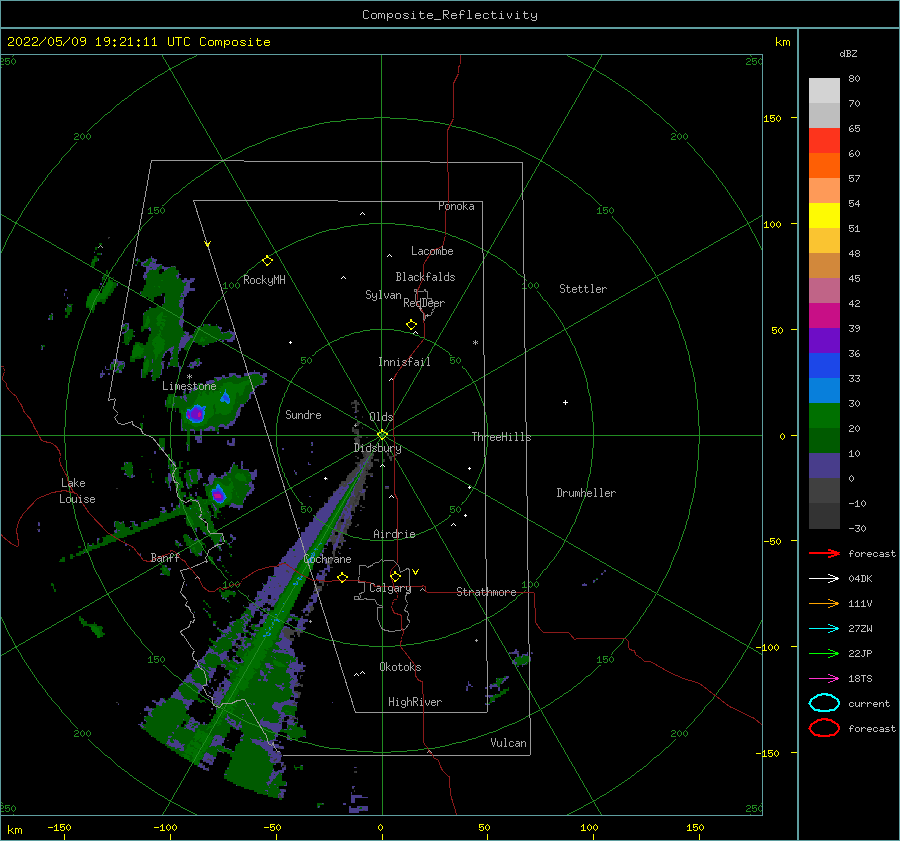This screenshot has width=900, height=841.
Task: Click the yellow 51-54 dBZ color swatch
Action: click(x=824, y=216)
